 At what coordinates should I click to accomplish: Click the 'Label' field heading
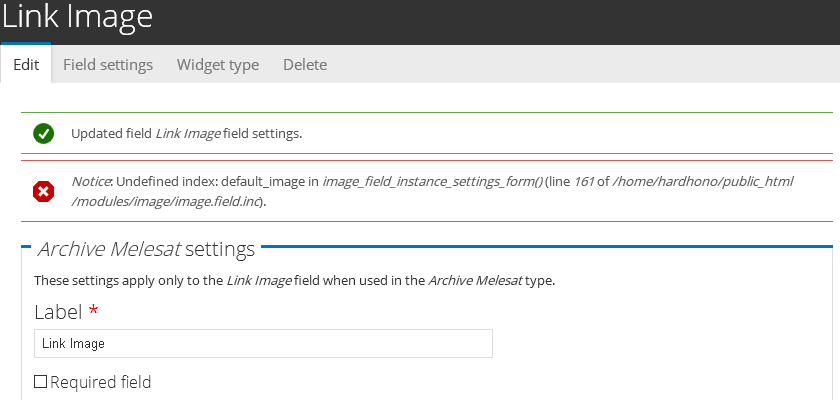coord(58,312)
